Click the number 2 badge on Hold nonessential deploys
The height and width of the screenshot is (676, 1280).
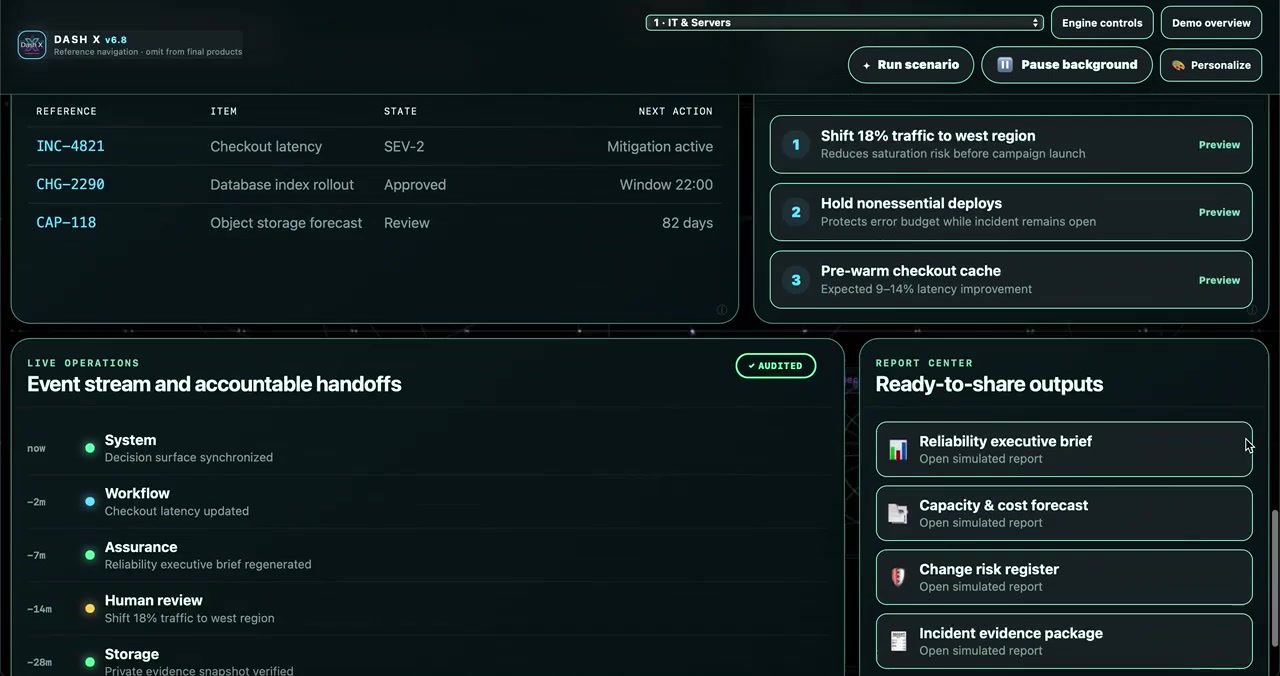point(796,212)
